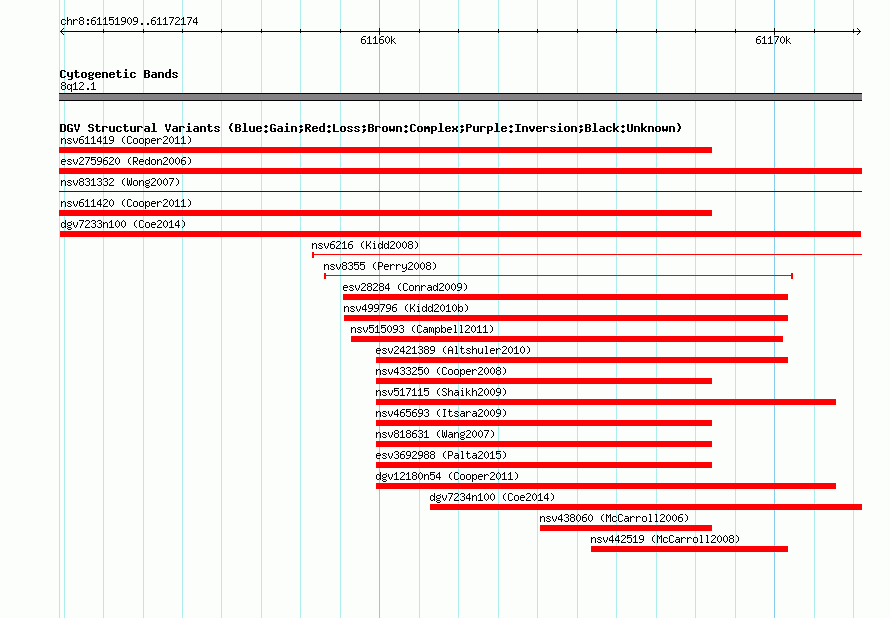The width and height of the screenshot is (890, 618).
Task: Select the red bar for esv3692988
Action: [x=544, y=465]
